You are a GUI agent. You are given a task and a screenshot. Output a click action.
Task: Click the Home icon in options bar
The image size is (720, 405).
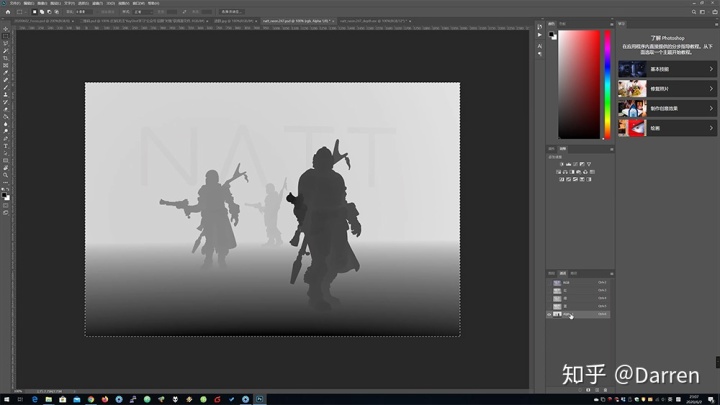[x=8, y=12]
